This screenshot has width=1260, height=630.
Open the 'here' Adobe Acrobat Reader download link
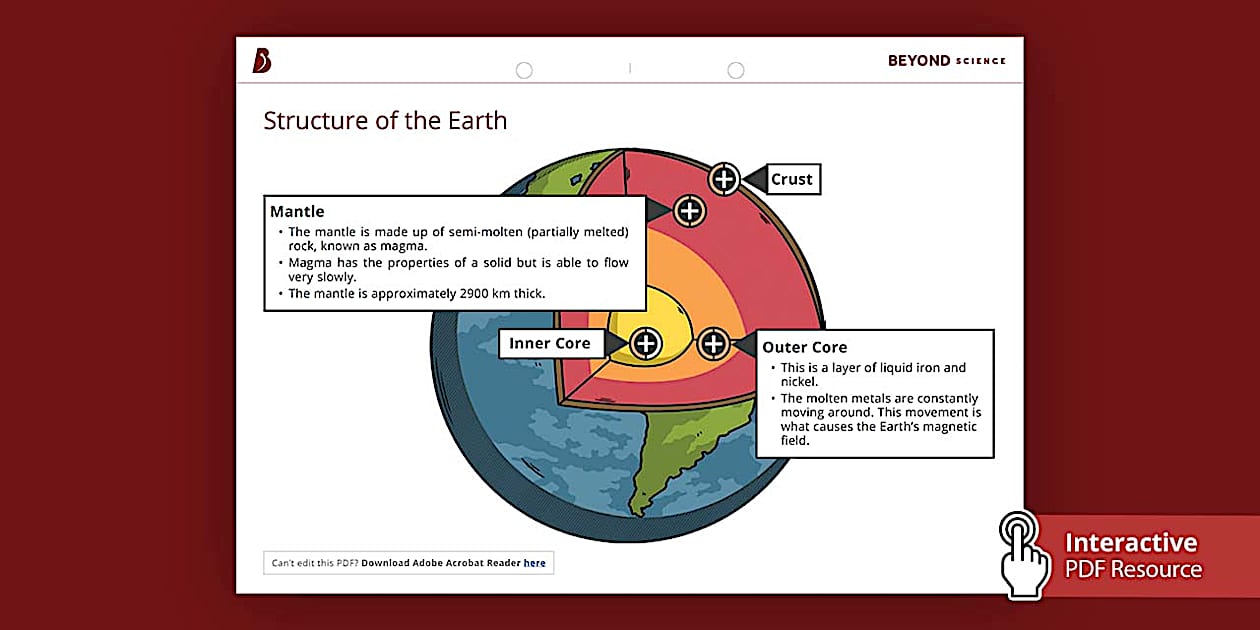click(535, 563)
